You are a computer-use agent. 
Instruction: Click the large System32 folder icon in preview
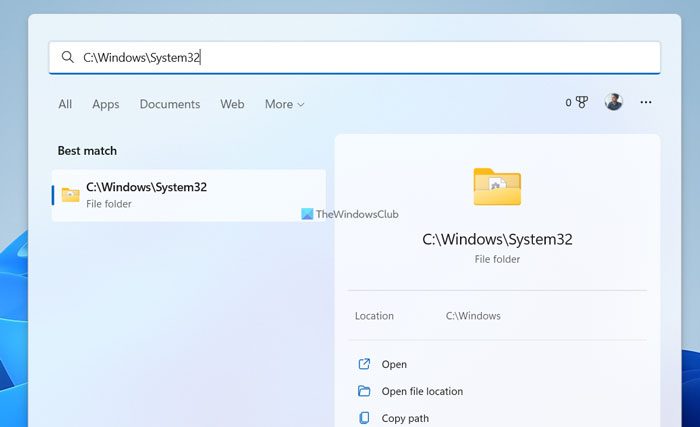point(496,187)
